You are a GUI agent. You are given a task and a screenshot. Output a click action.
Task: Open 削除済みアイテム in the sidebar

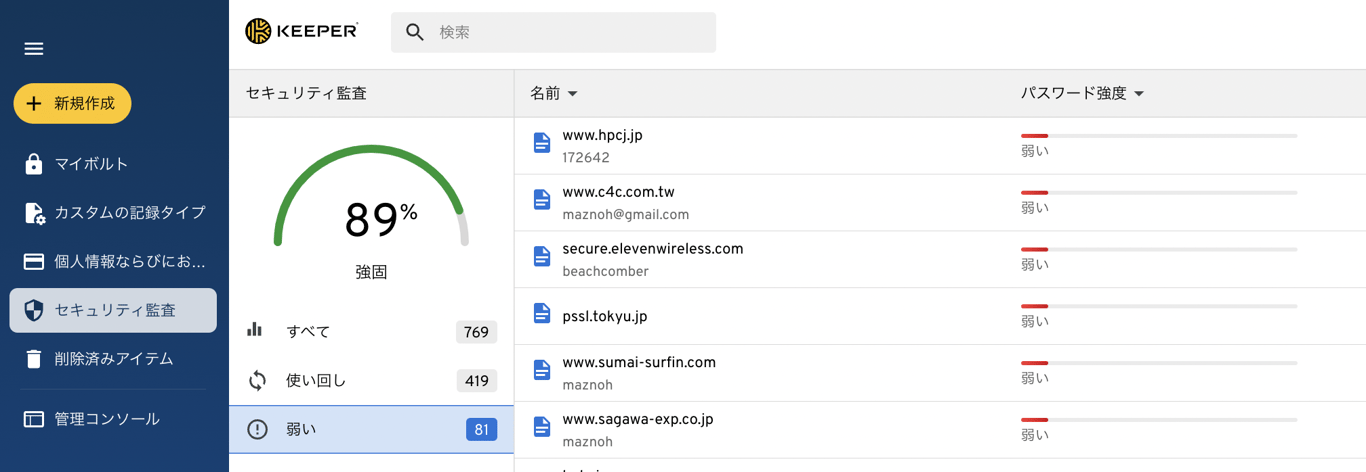click(x=113, y=359)
